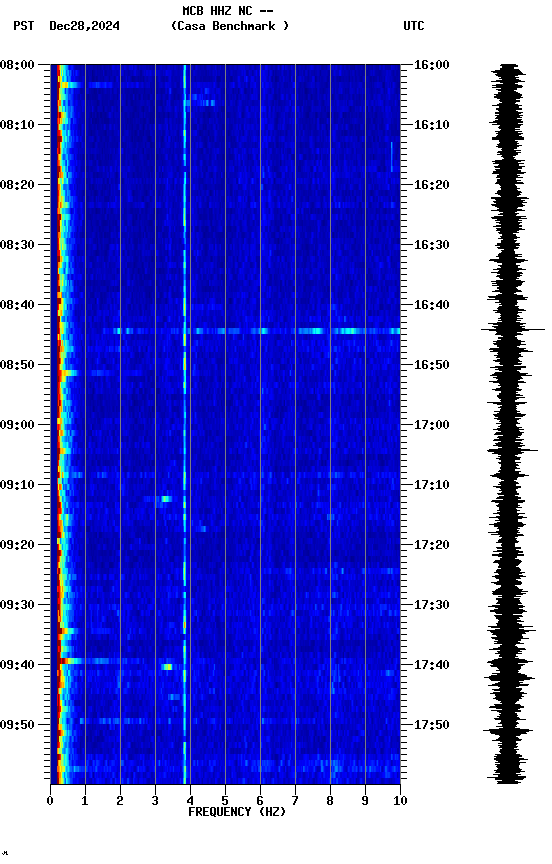Click the 08:10 PST time label
Image resolution: width=552 pixels, height=864 pixels.
pos(17,125)
